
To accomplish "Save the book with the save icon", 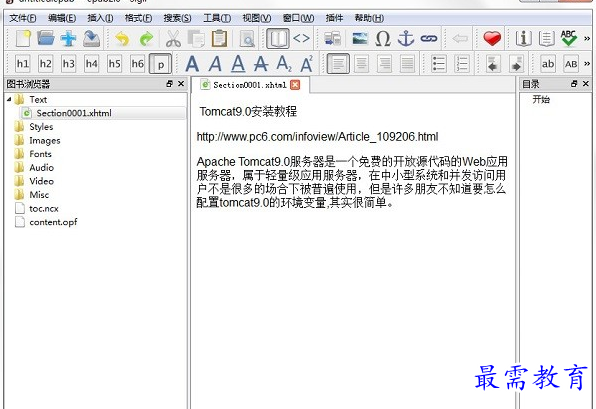I will [x=92, y=39].
